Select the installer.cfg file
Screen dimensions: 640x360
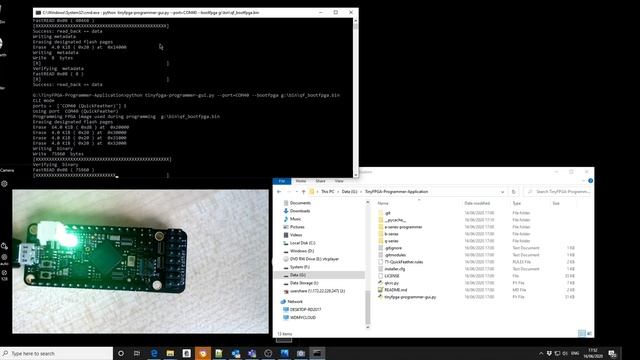[395, 269]
